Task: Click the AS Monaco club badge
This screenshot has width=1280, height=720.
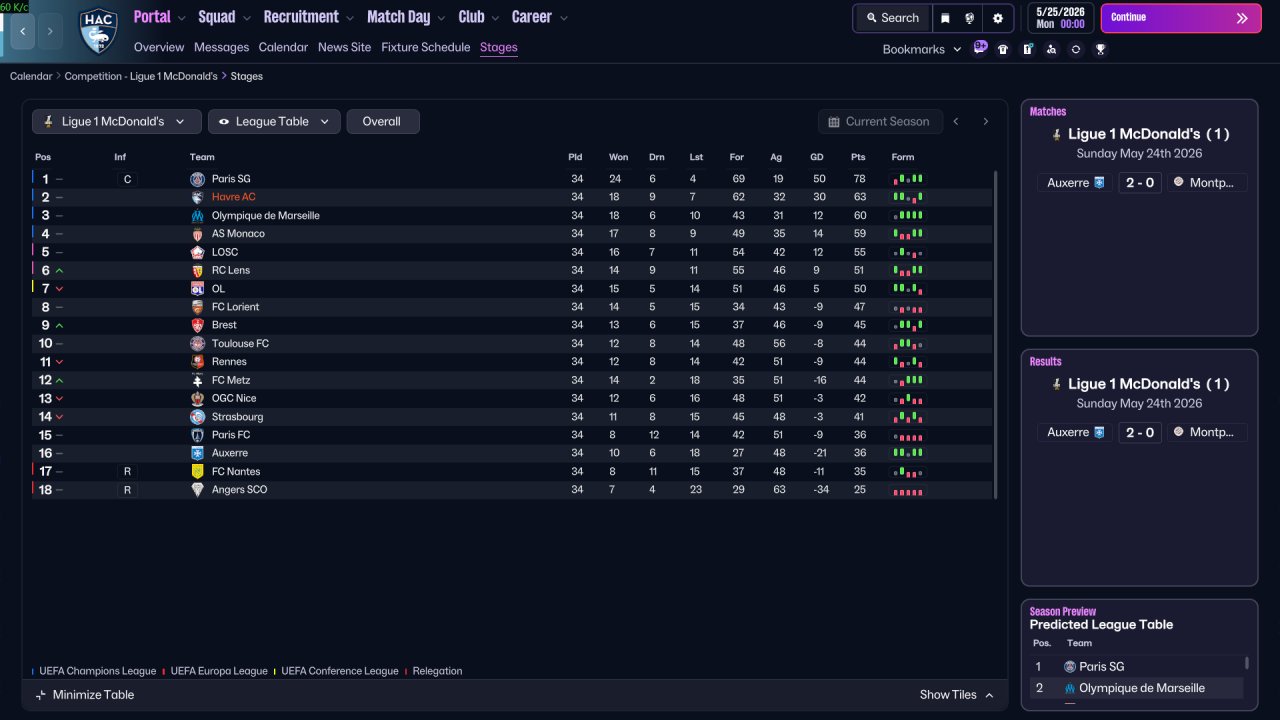Action: [x=197, y=234]
